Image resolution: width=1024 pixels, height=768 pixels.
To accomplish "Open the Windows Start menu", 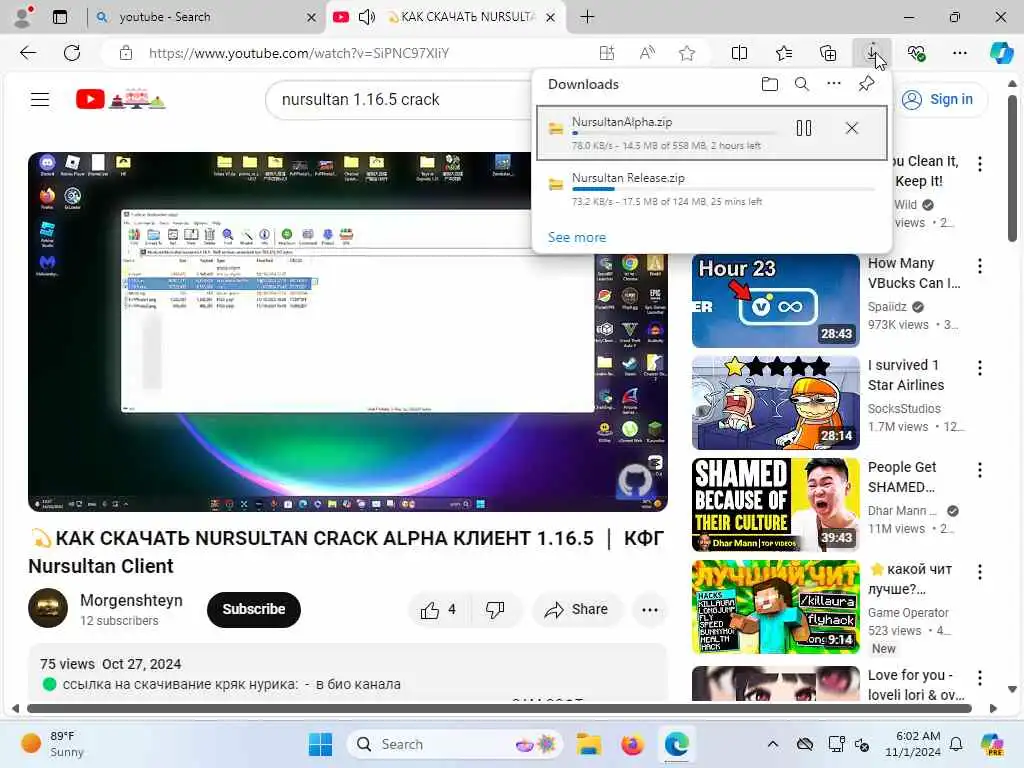I will pyautogui.click(x=320, y=744).
